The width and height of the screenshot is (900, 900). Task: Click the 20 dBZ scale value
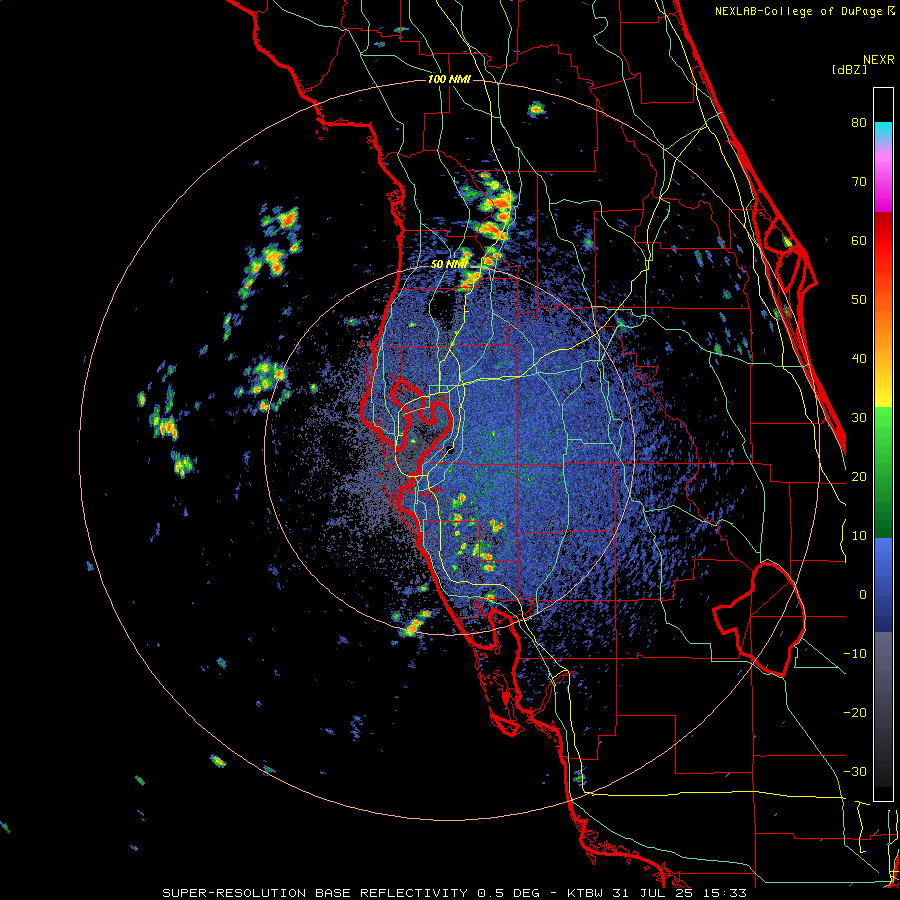[x=859, y=477]
